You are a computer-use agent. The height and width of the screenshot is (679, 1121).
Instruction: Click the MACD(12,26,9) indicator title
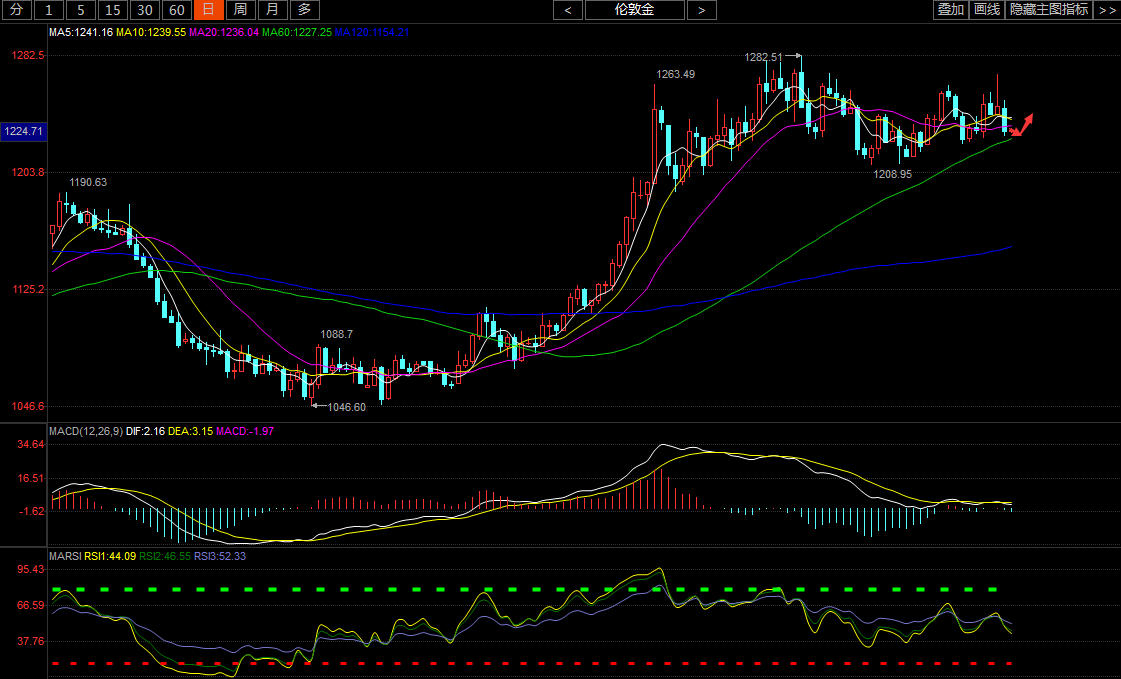(86, 431)
